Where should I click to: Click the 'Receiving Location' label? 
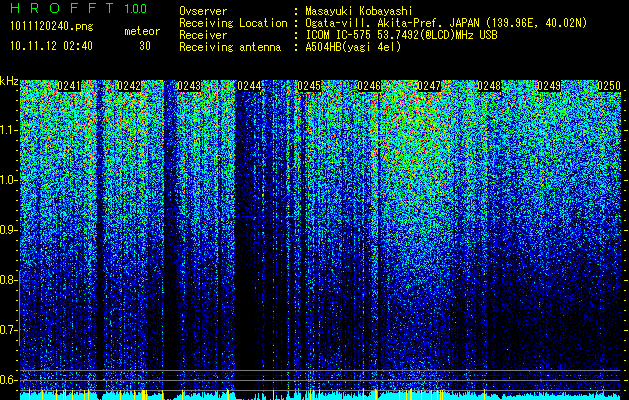pyautogui.click(x=233, y=23)
